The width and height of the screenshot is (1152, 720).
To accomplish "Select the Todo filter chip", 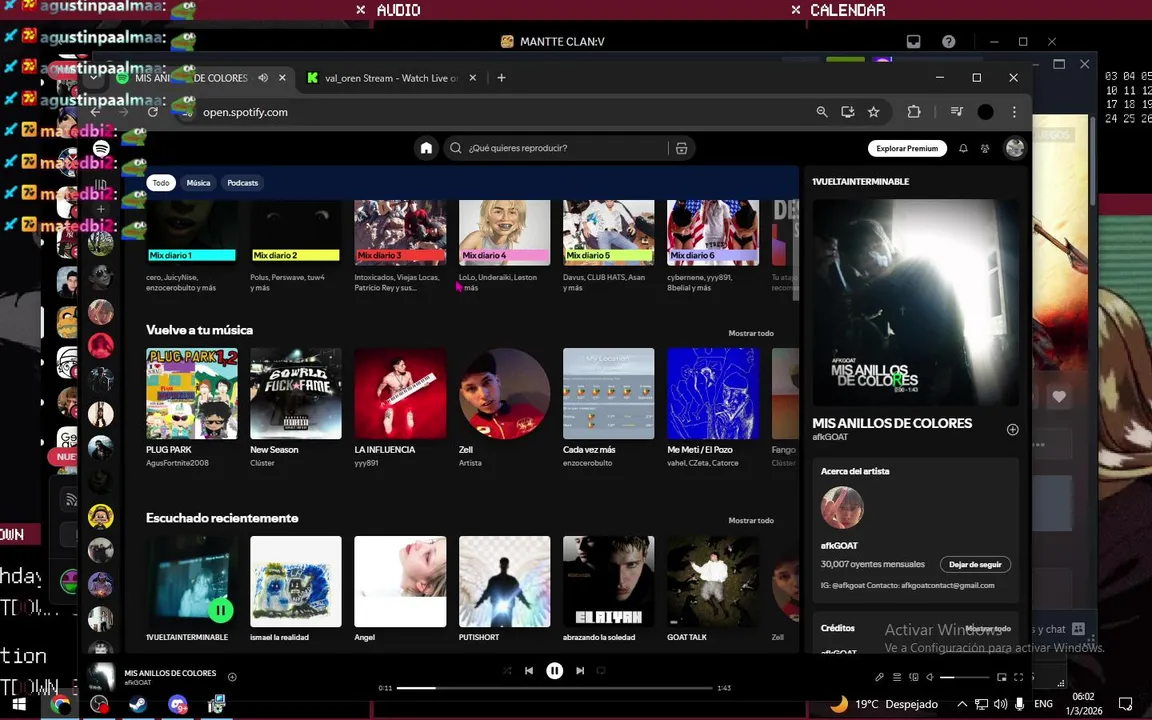I will click(x=161, y=183).
